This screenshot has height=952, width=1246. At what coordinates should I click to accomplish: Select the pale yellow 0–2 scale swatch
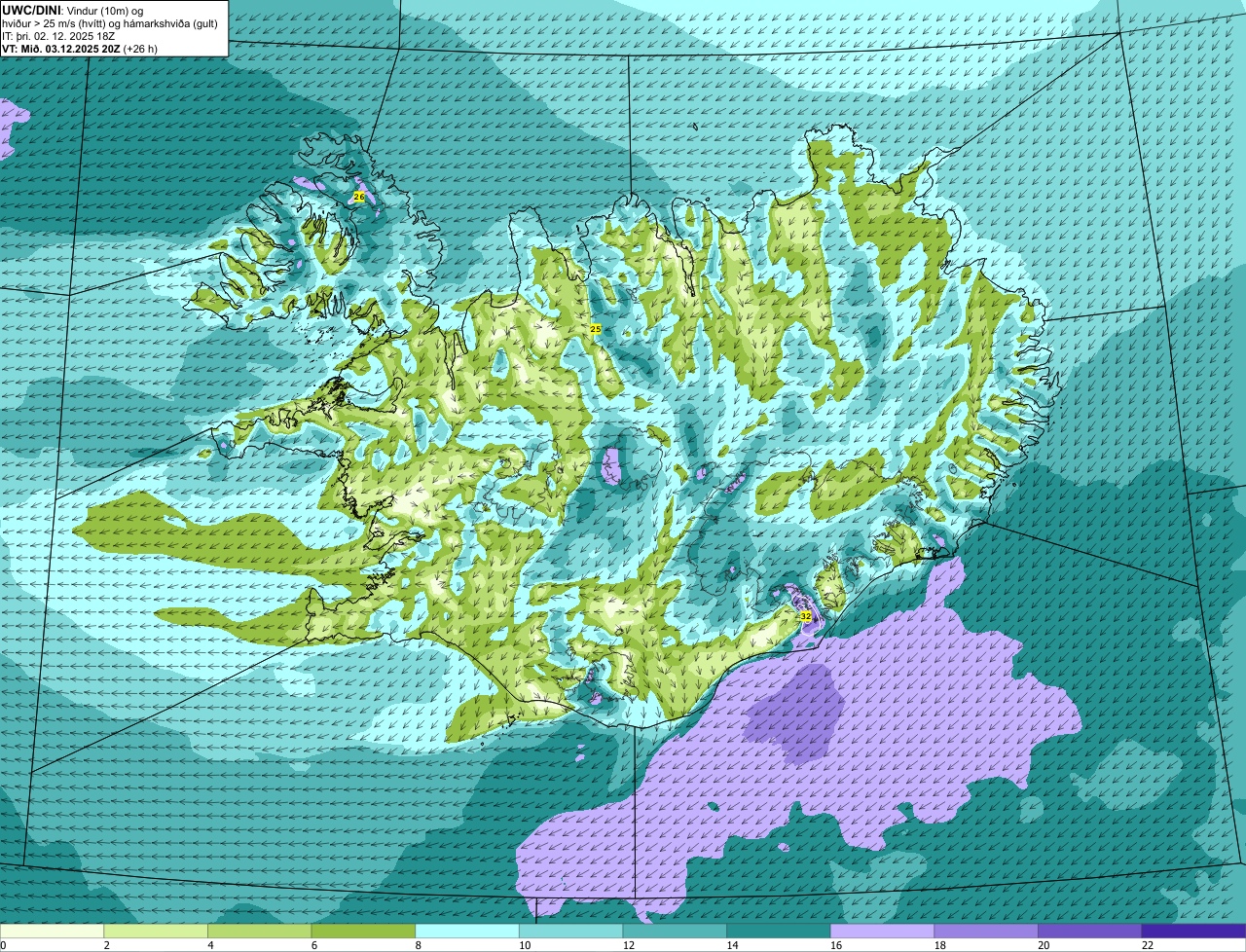52,931
